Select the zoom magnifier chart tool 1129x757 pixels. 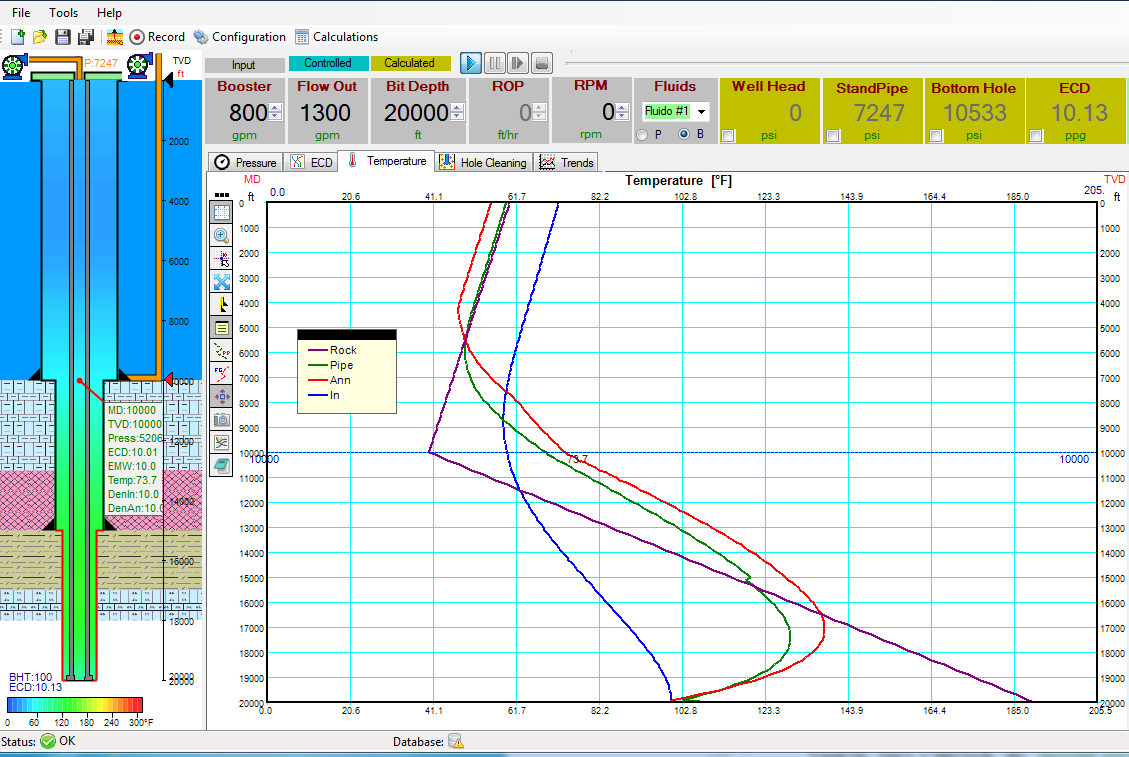[222, 235]
